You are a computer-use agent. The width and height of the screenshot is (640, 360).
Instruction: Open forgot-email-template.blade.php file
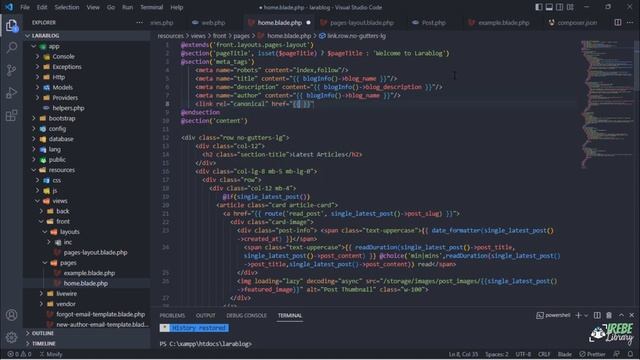click(87, 314)
